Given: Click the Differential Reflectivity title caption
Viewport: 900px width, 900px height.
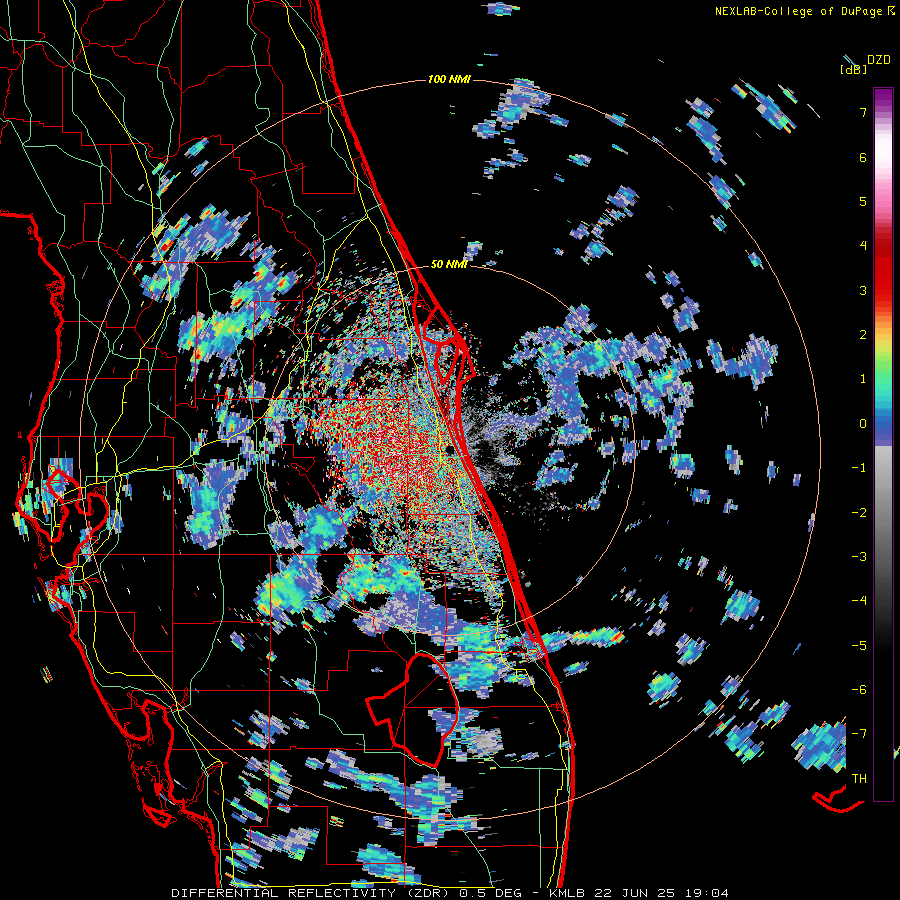Looking at the screenshot, I should click(x=449, y=893).
